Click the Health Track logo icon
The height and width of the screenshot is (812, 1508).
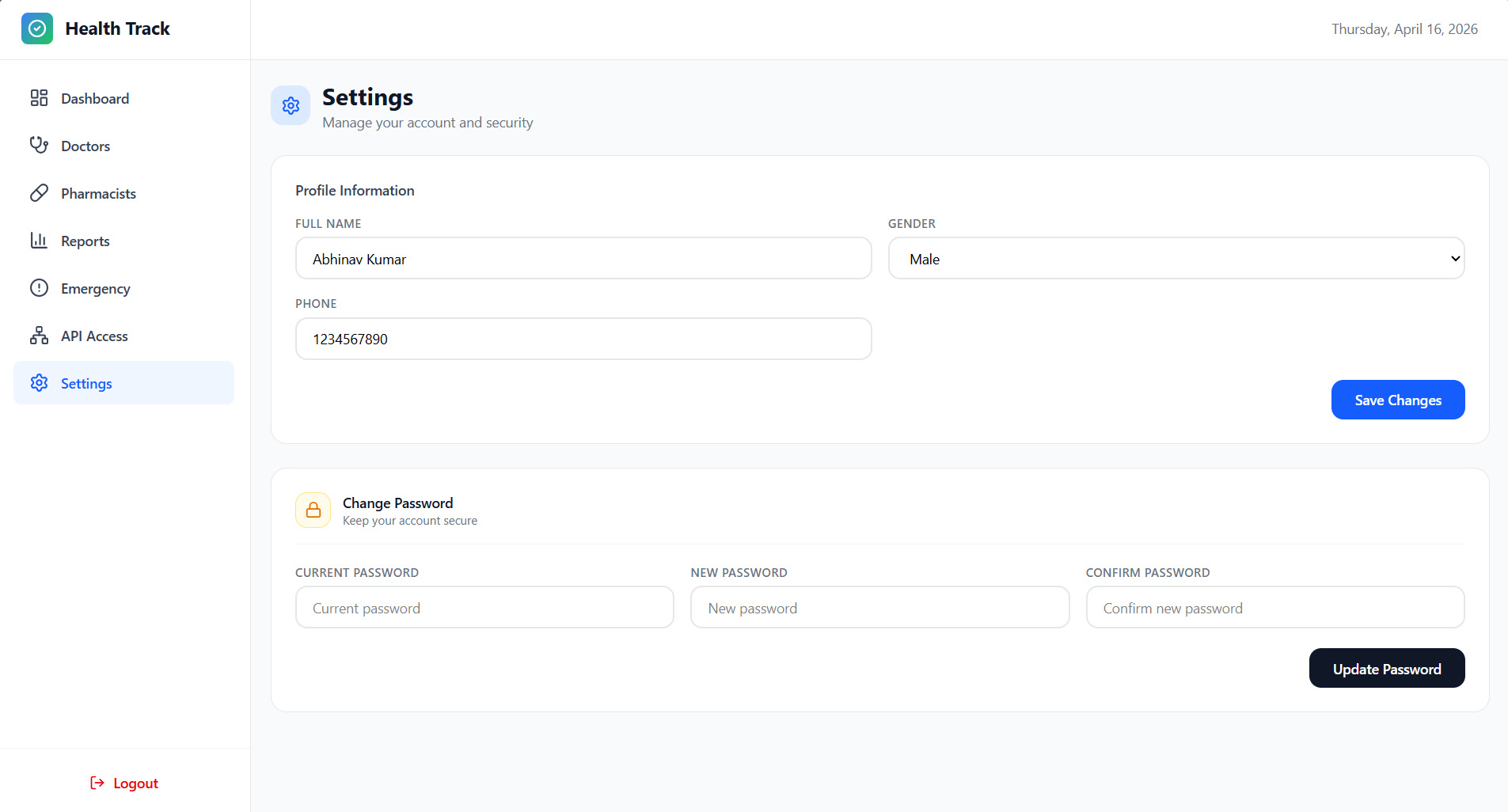point(37,28)
